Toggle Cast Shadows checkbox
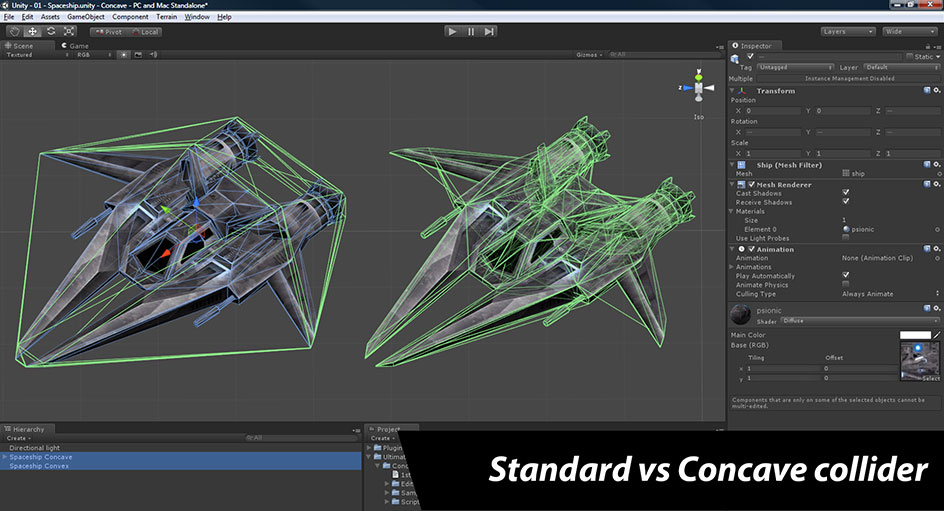Screen dimensions: 944x511 point(846,193)
